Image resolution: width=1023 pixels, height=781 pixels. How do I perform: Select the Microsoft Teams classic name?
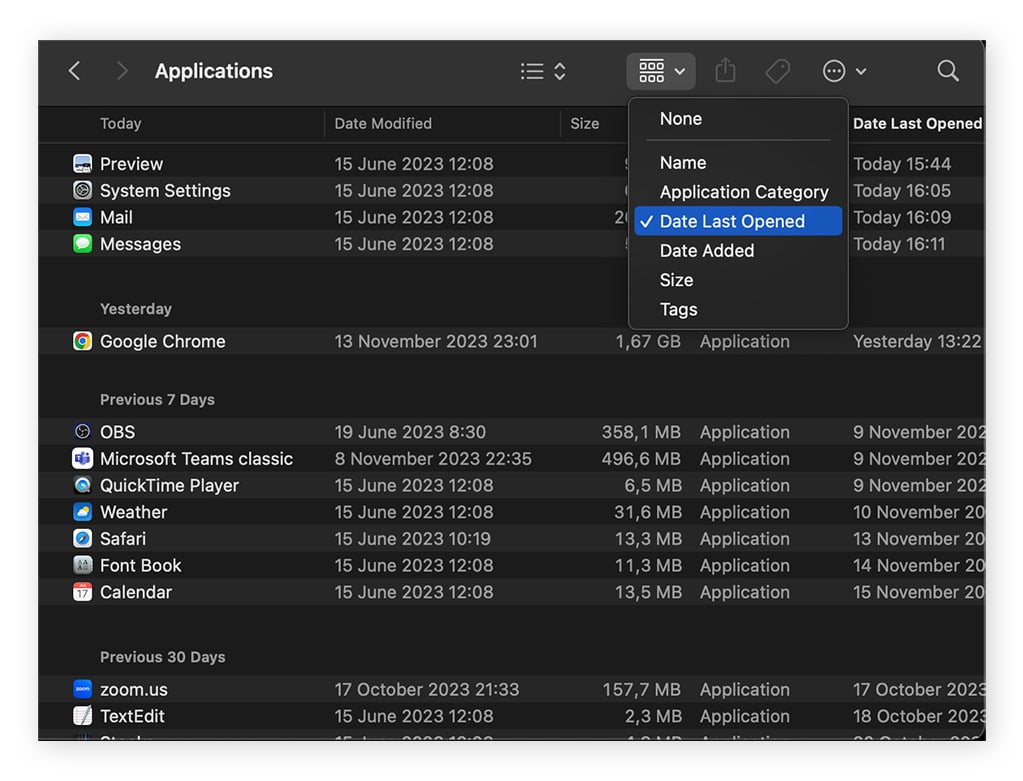click(x=196, y=459)
